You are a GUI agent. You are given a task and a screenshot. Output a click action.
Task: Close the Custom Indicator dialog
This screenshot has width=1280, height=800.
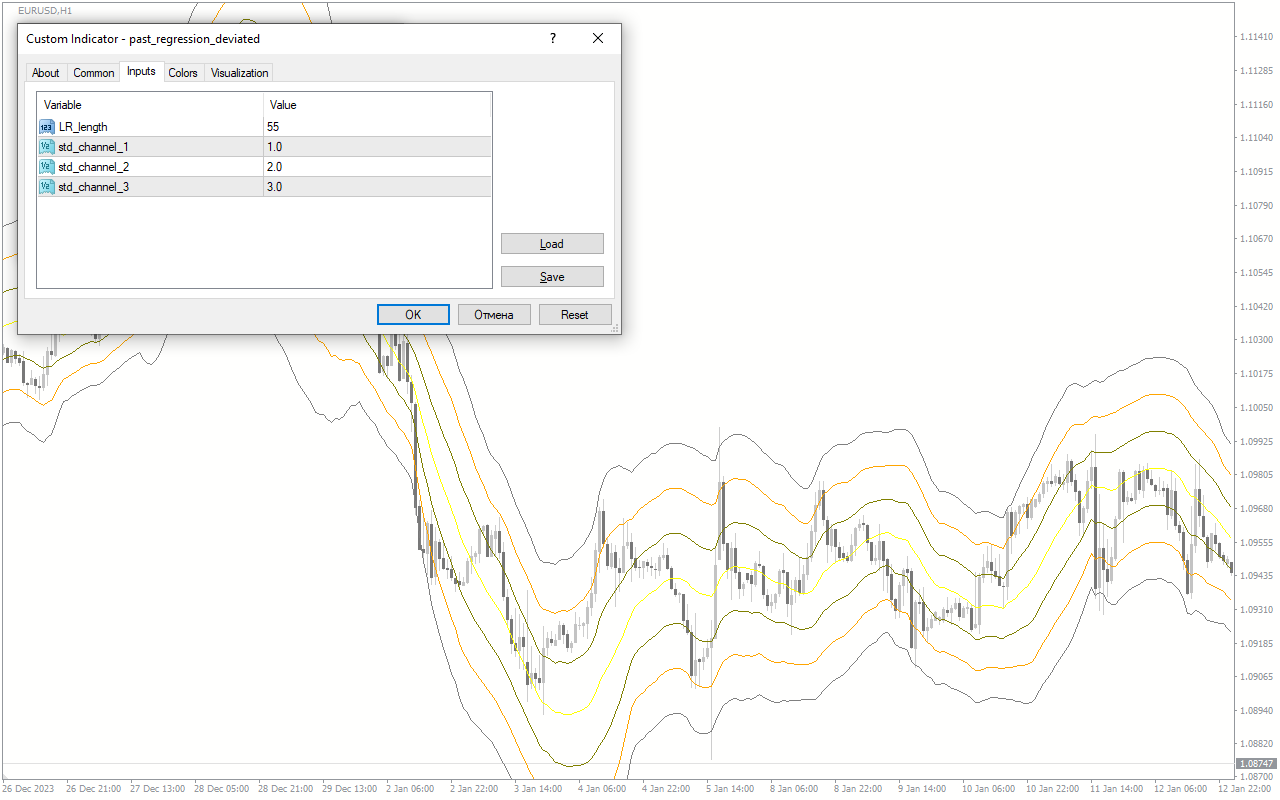(x=598, y=38)
